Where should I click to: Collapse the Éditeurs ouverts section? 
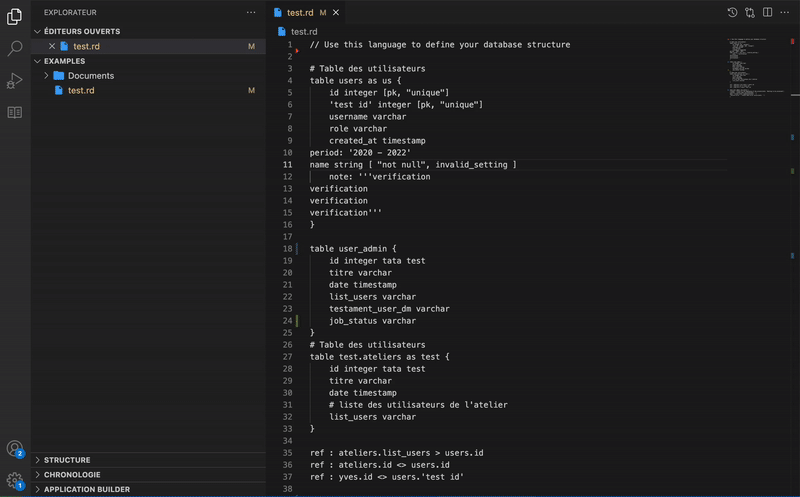[x=37, y=31]
